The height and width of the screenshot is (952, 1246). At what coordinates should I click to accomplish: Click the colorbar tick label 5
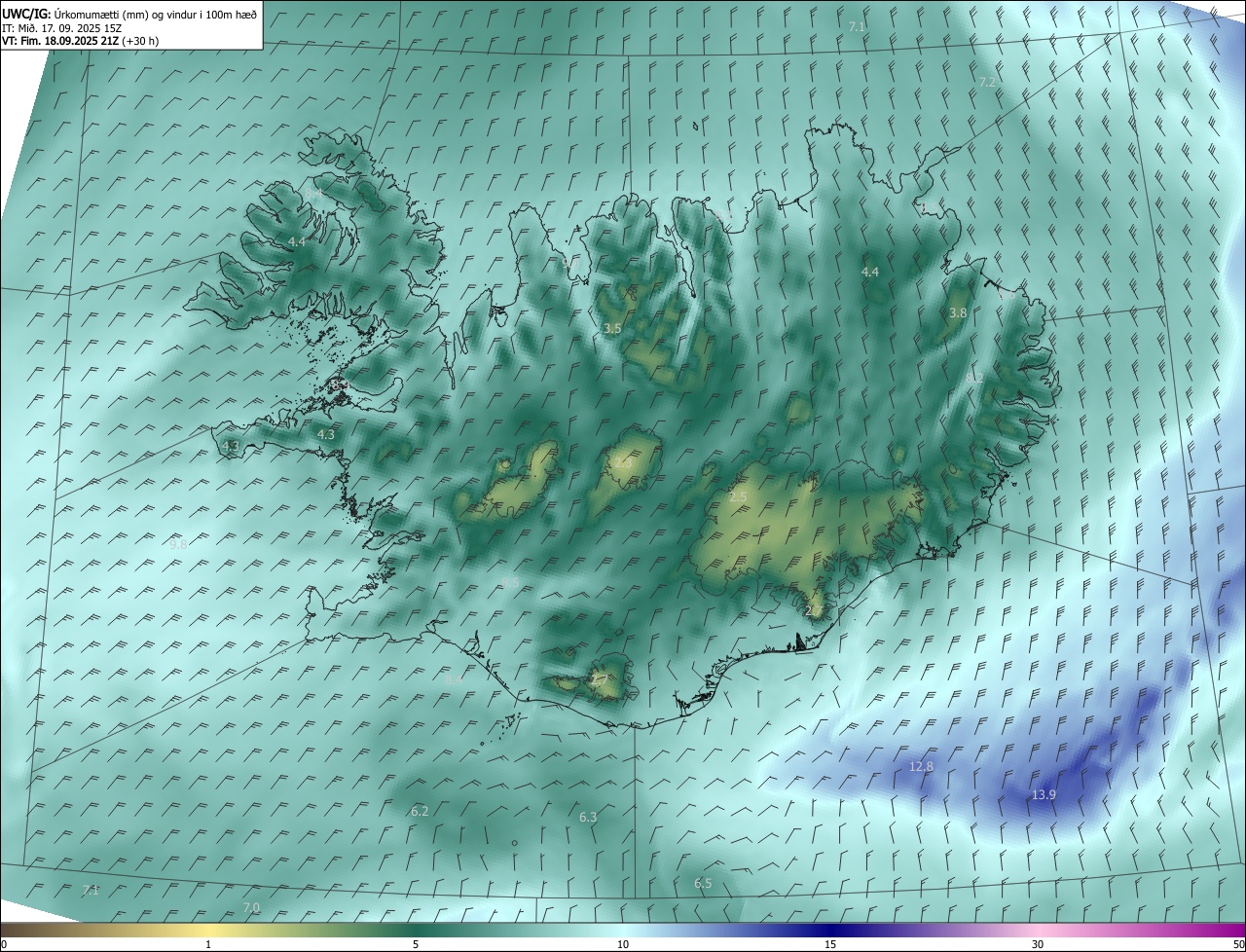pyautogui.click(x=416, y=944)
